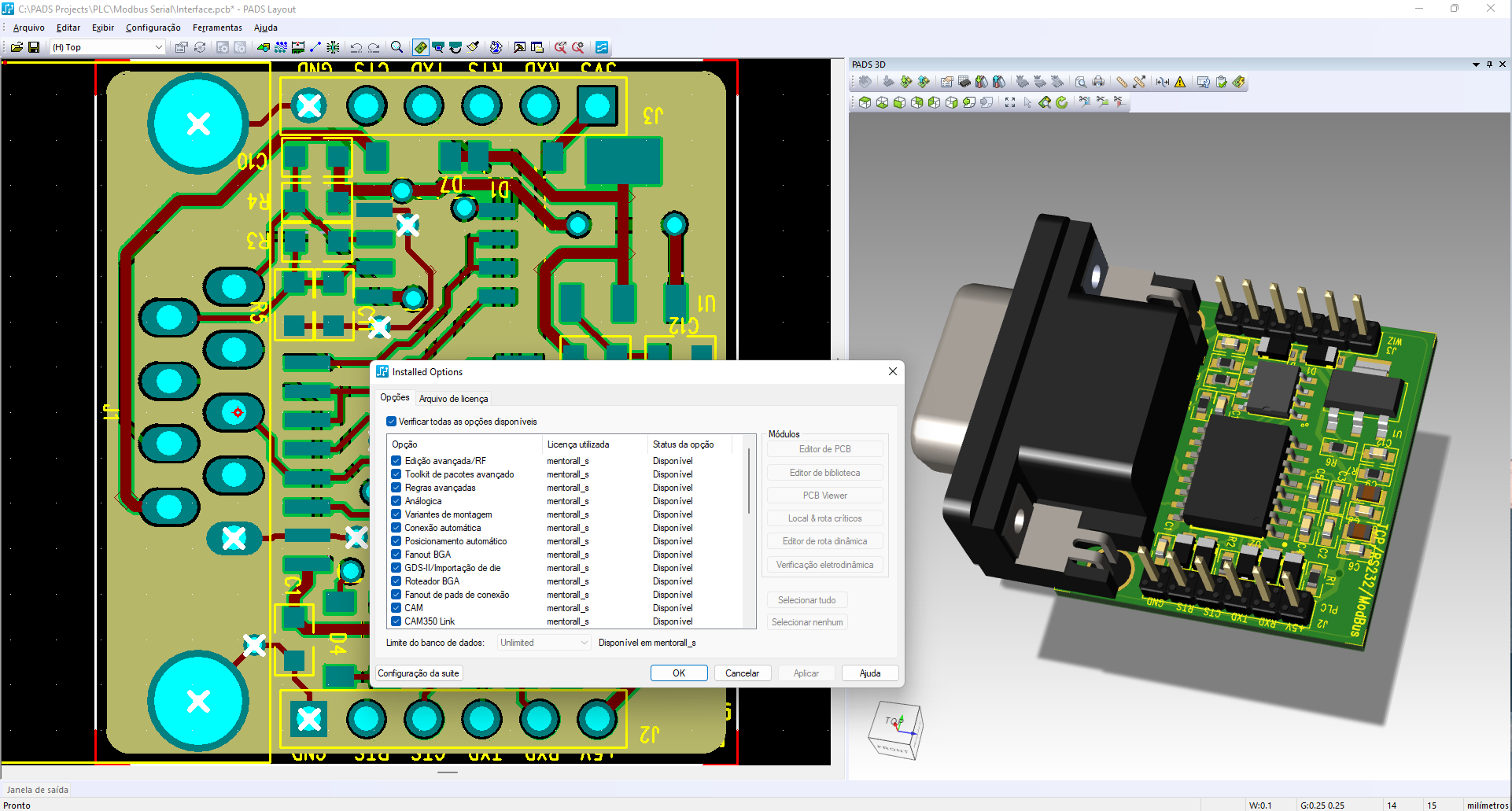Screen dimensions: 1512x811
Task: Open a file with the folder icon
Action: point(17,47)
